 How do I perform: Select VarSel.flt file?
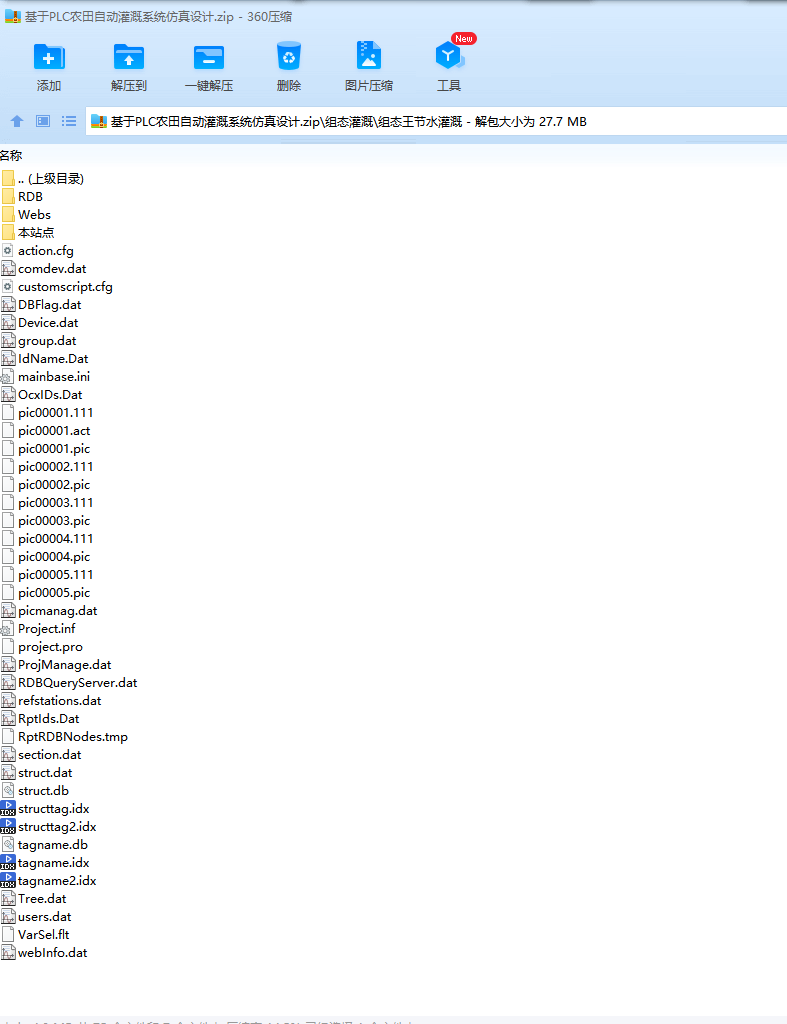pos(44,935)
